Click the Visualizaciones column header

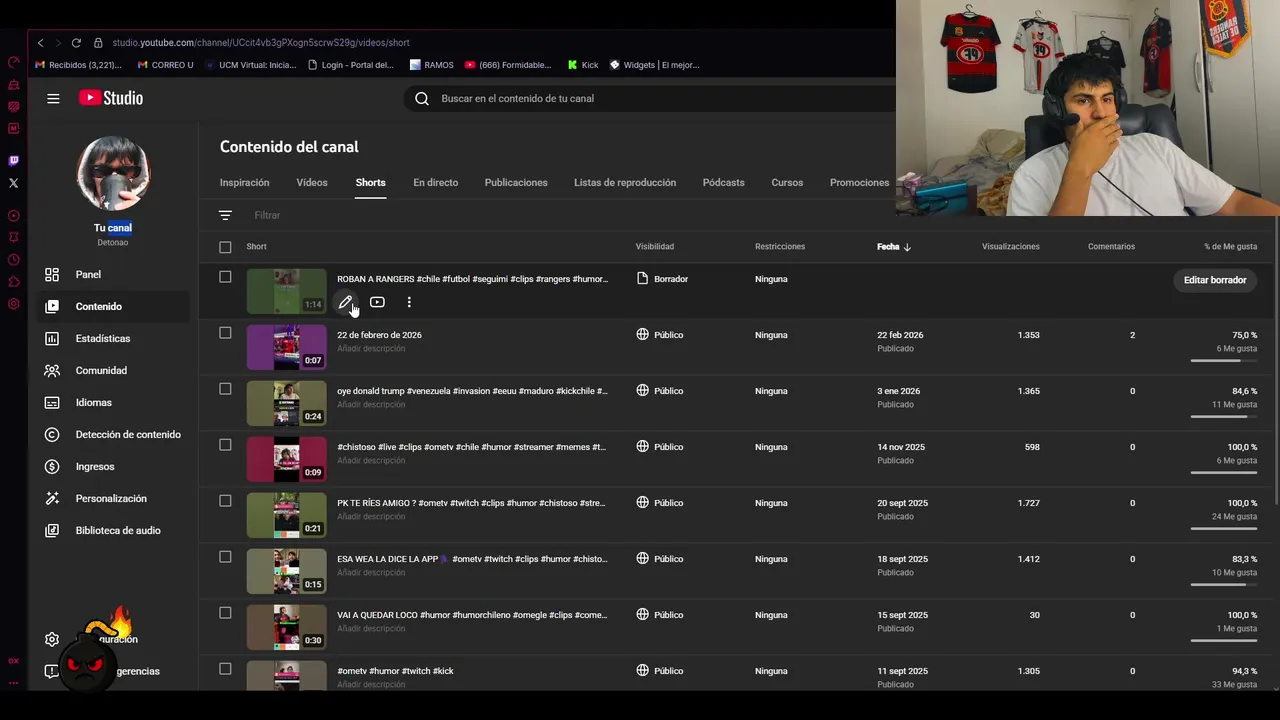(1010, 247)
